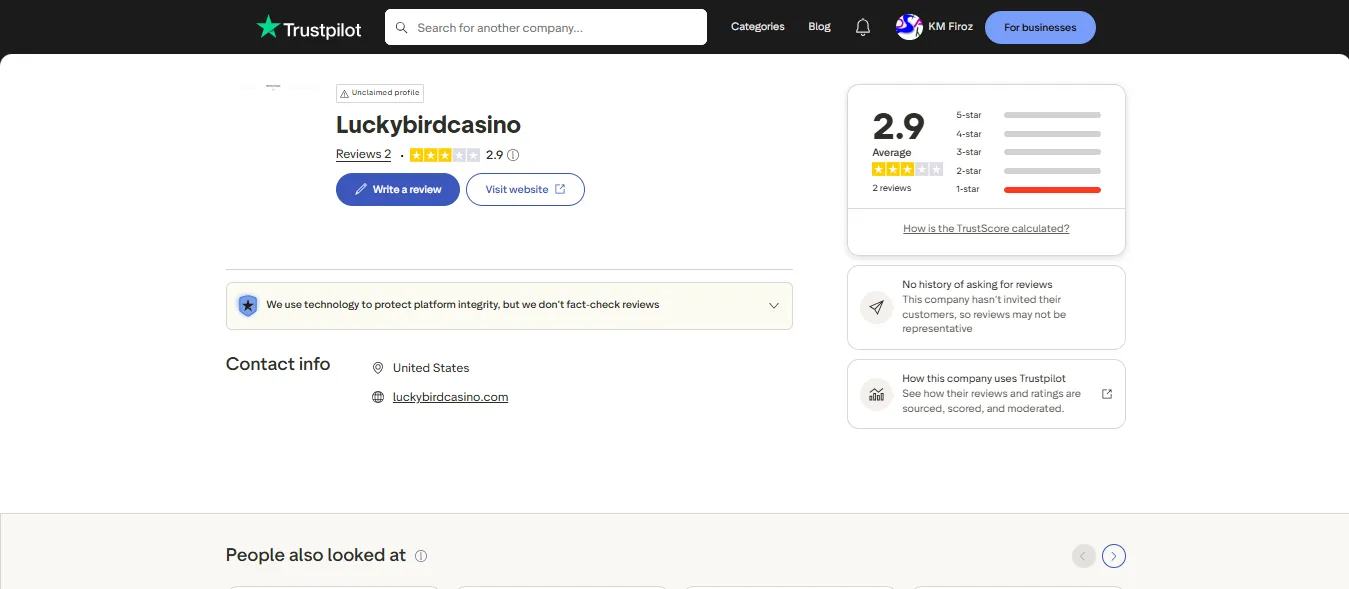Viewport: 1349px width, 589px height.
Task: Open How is the TrustScore calculated link
Action: coord(986,229)
